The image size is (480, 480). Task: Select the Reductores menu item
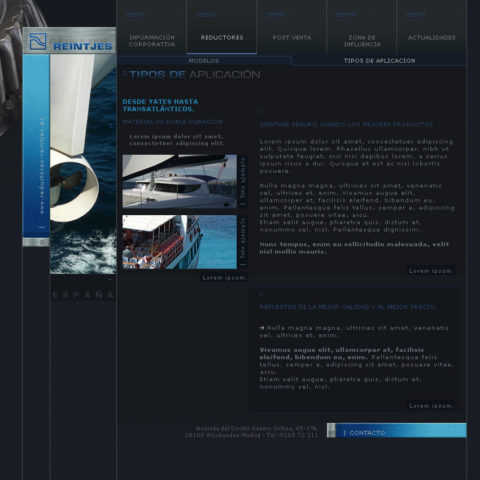[222, 38]
